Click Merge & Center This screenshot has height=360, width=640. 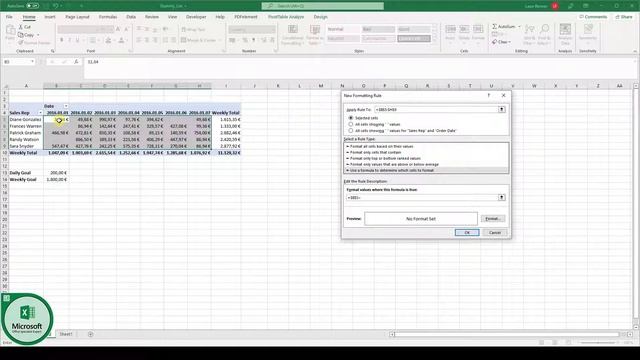198,40
